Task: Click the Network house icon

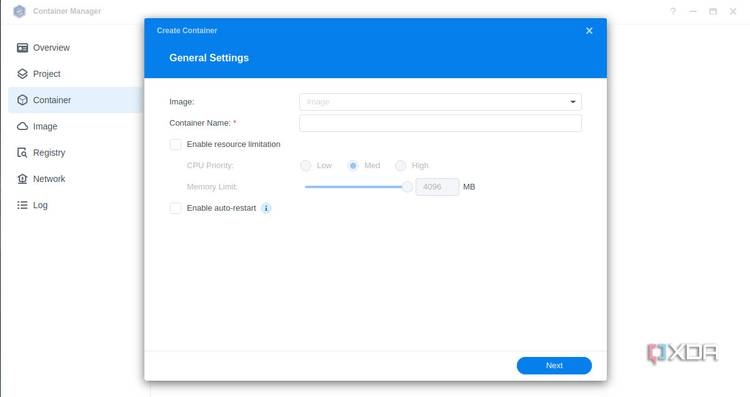Action: (x=22, y=179)
